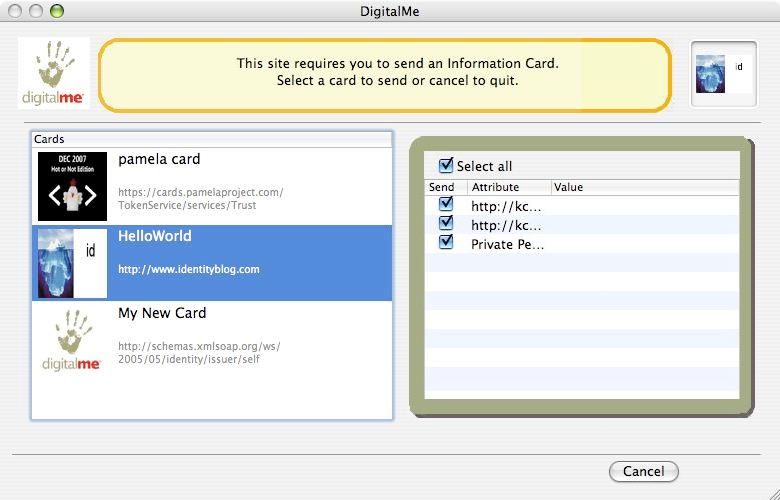The width and height of the screenshot is (780, 500).
Task: Toggle the Select all checkbox
Action: click(x=446, y=166)
